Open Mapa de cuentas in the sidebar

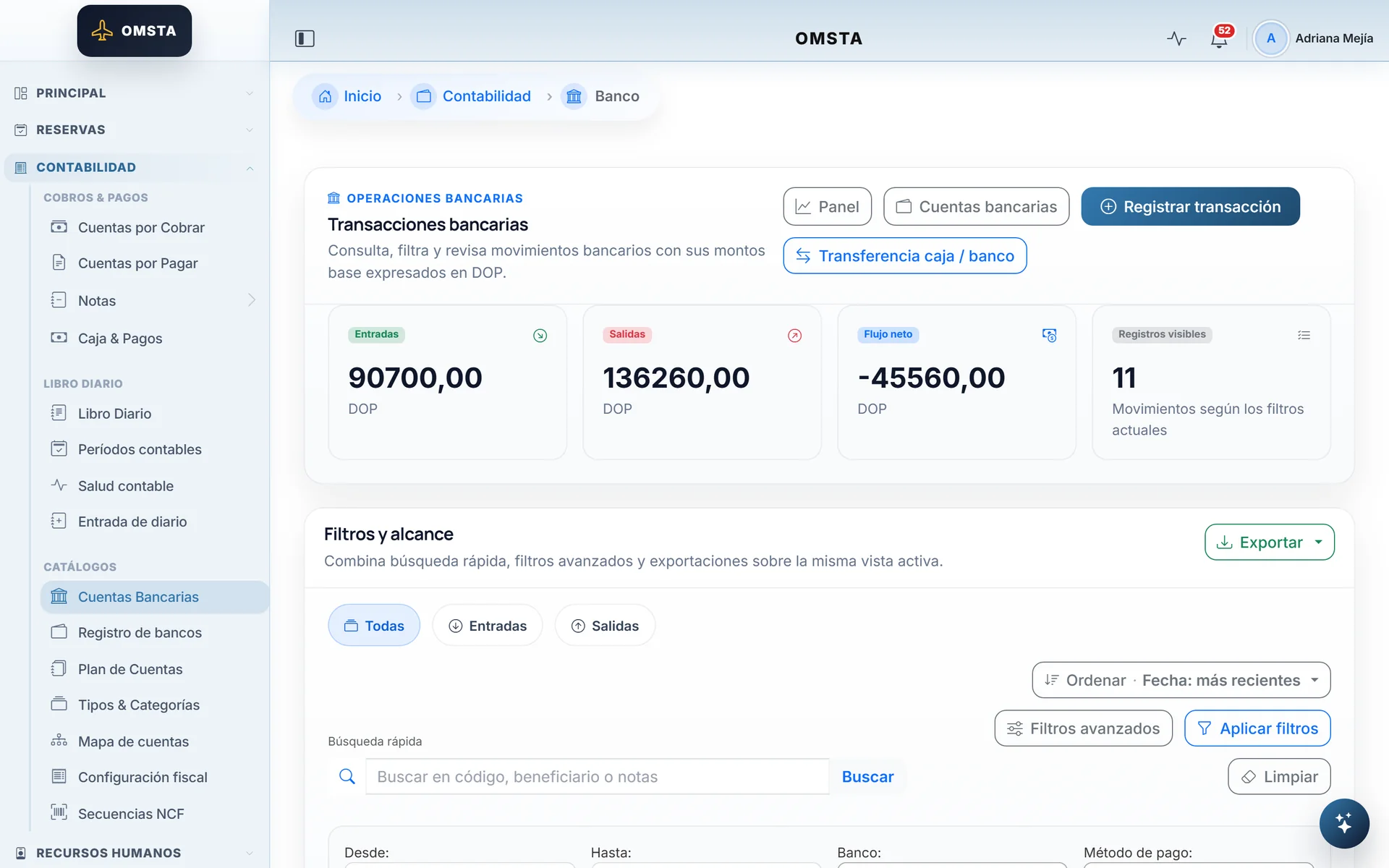[x=133, y=741]
